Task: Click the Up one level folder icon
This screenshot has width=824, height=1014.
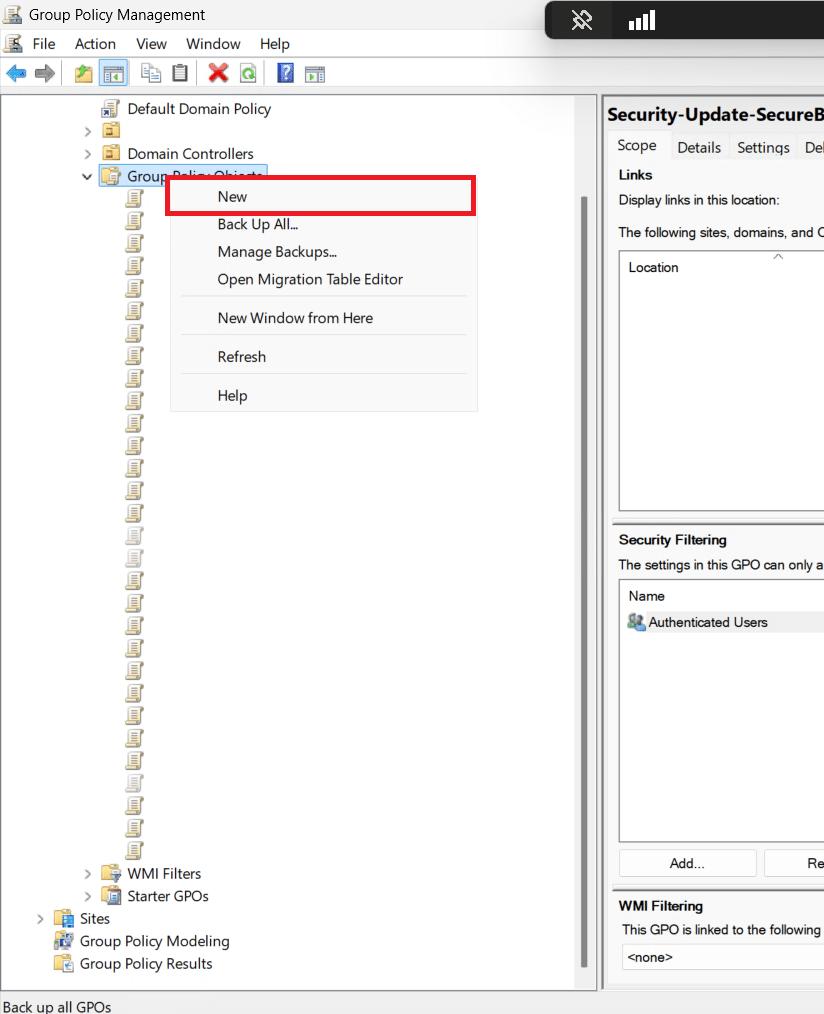Action: (x=84, y=73)
